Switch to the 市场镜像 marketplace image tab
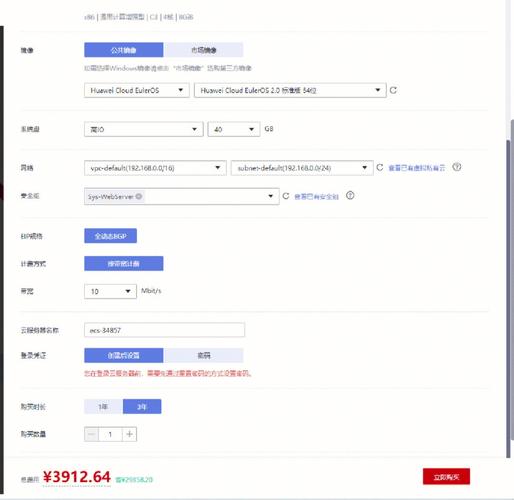 (203, 50)
